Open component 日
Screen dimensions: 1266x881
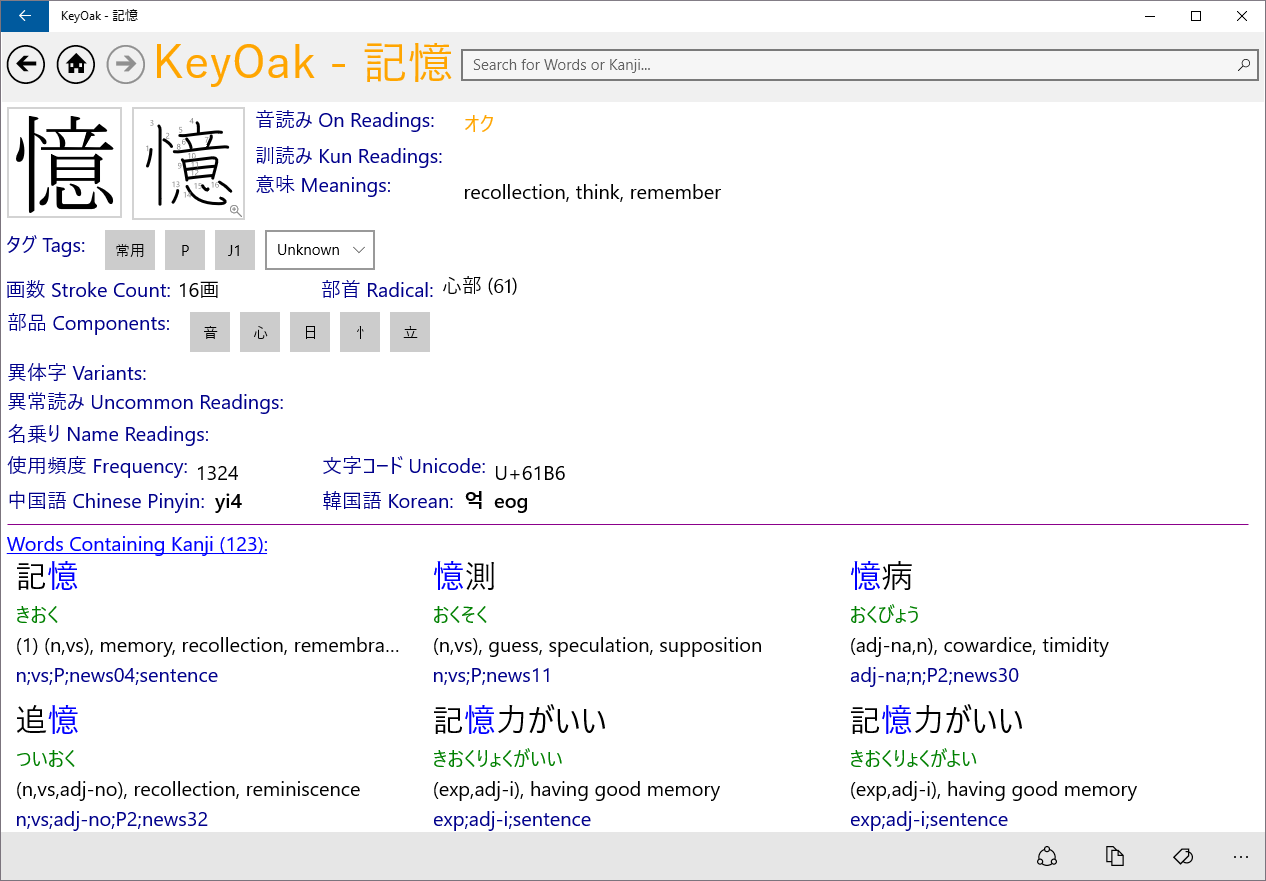[x=310, y=332]
